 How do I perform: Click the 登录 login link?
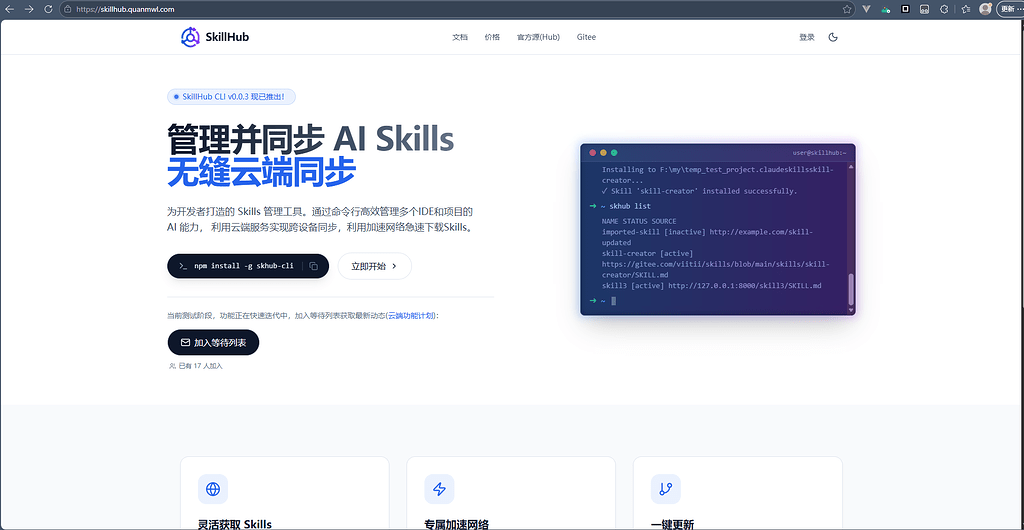[807, 37]
